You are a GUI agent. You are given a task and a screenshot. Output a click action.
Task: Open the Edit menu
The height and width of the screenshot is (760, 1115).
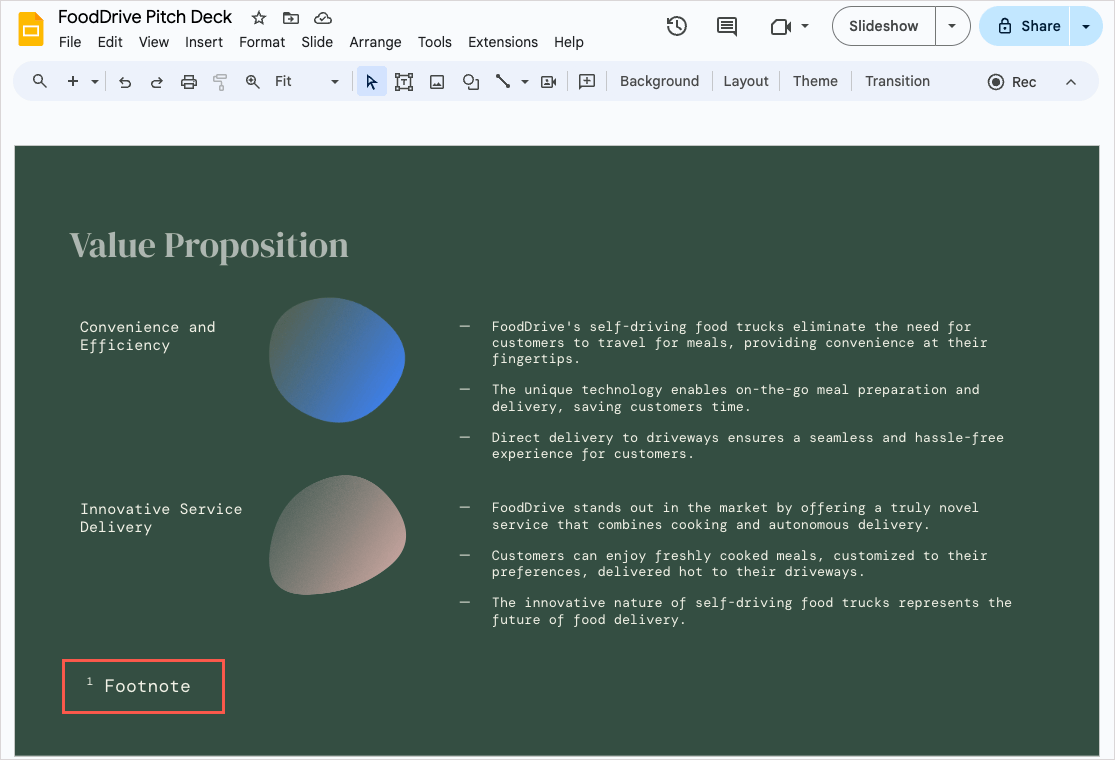[110, 42]
